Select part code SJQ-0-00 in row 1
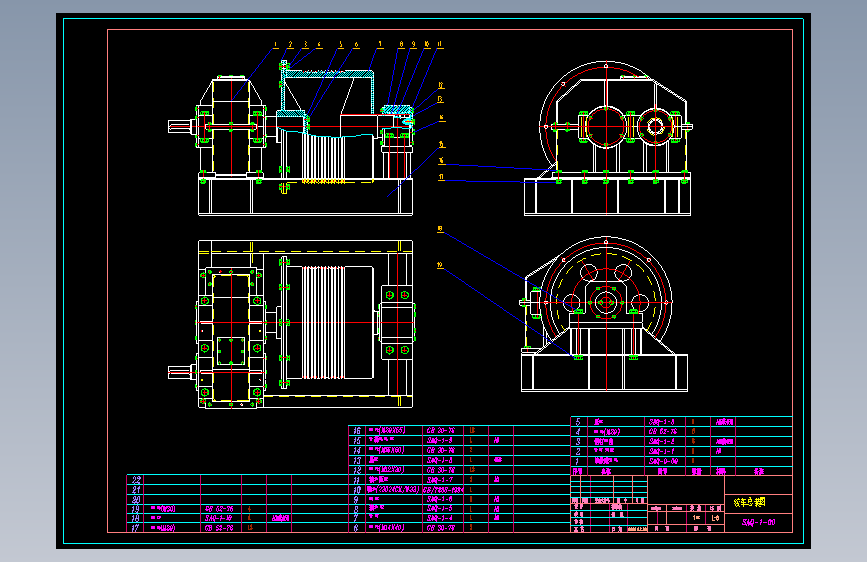Image resolution: width=867 pixels, height=562 pixels. [664, 461]
